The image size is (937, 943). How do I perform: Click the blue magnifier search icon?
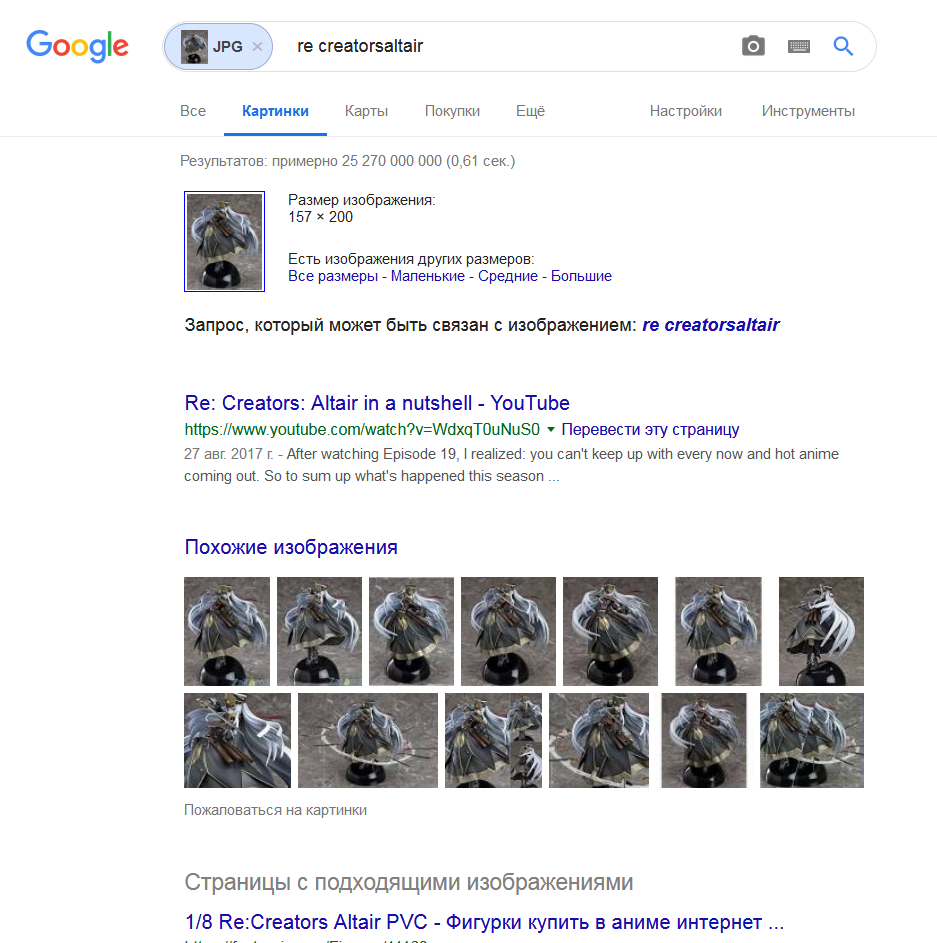point(843,46)
